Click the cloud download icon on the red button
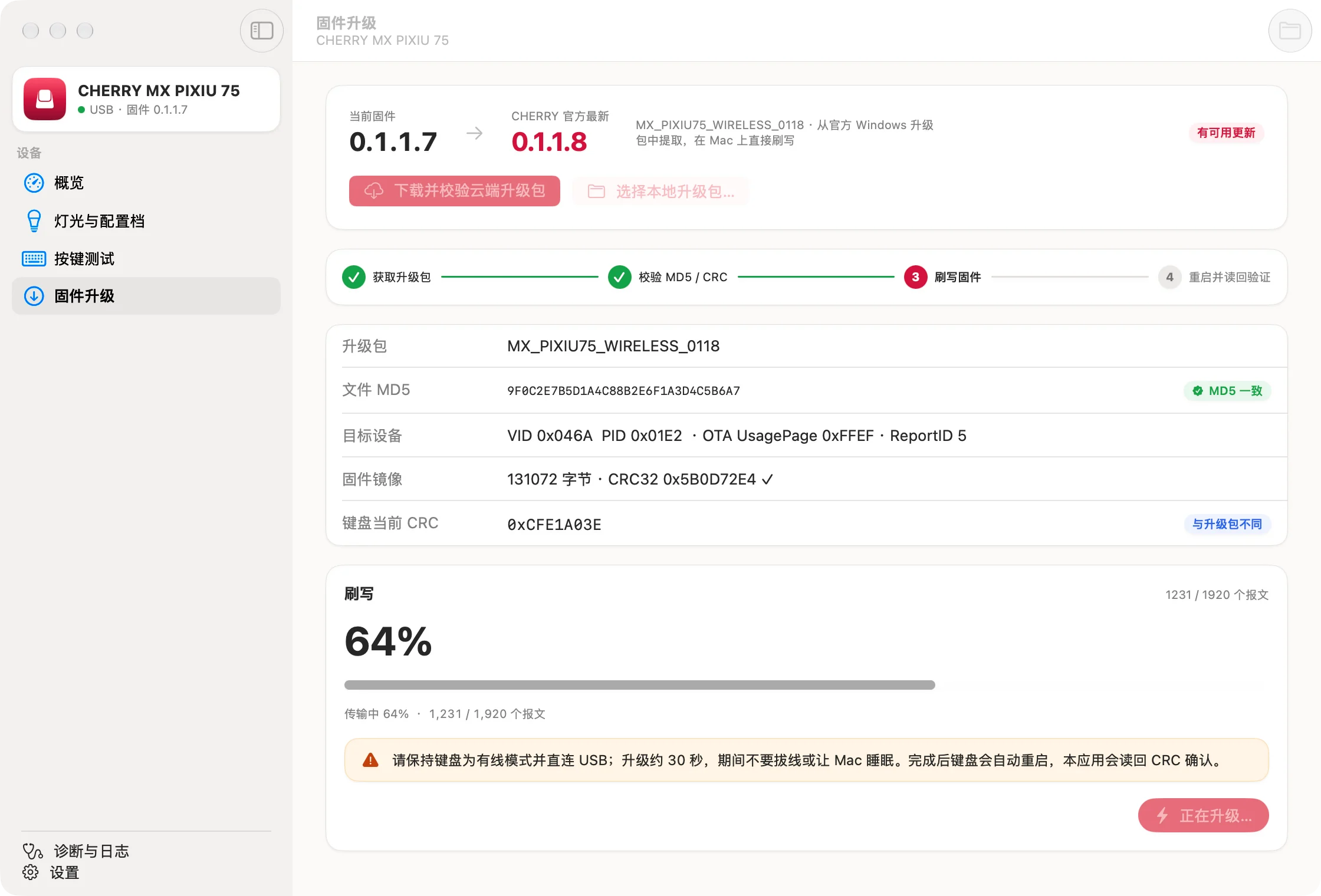 click(374, 191)
